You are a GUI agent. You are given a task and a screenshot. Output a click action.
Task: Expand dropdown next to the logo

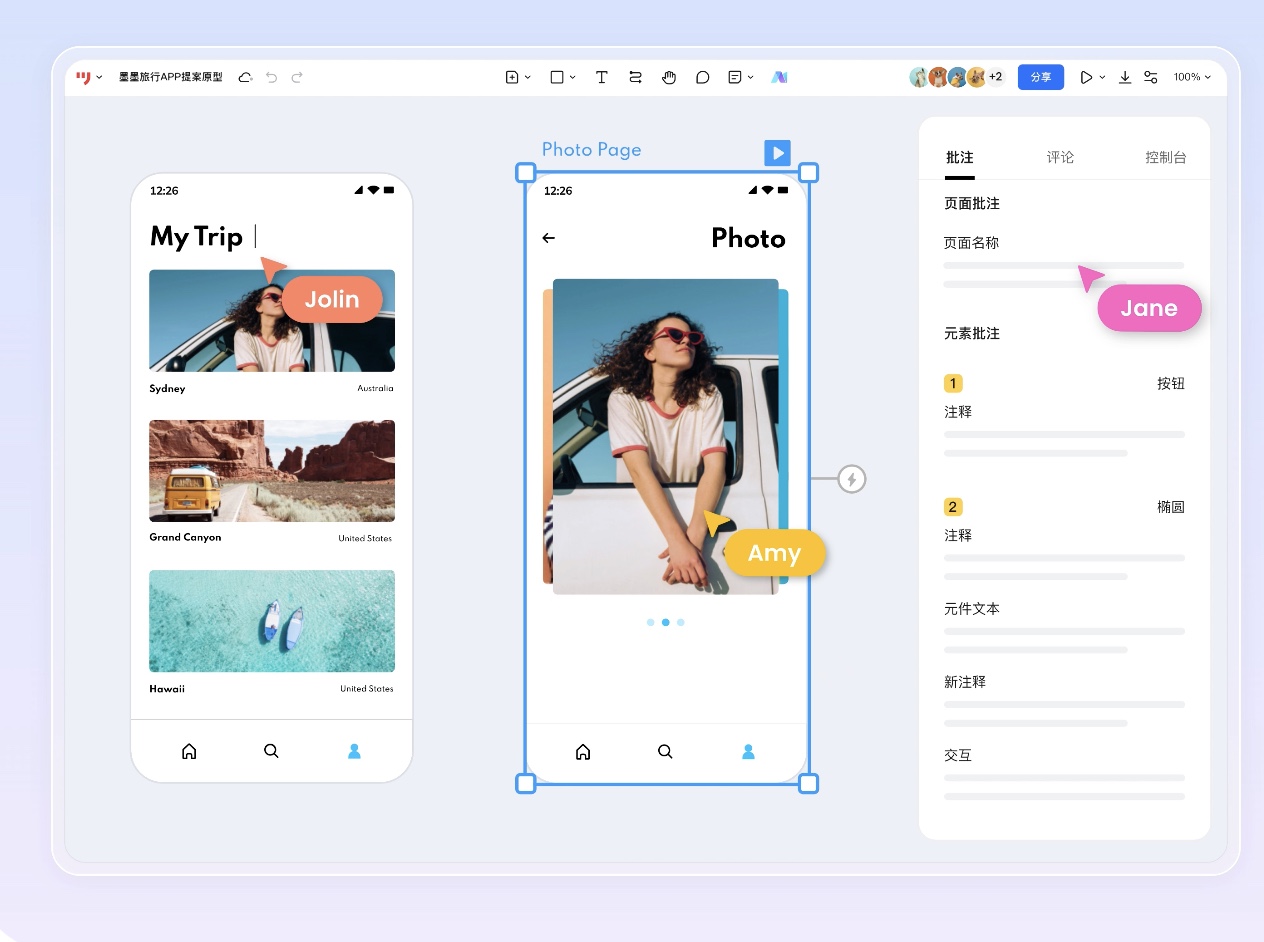[x=99, y=77]
